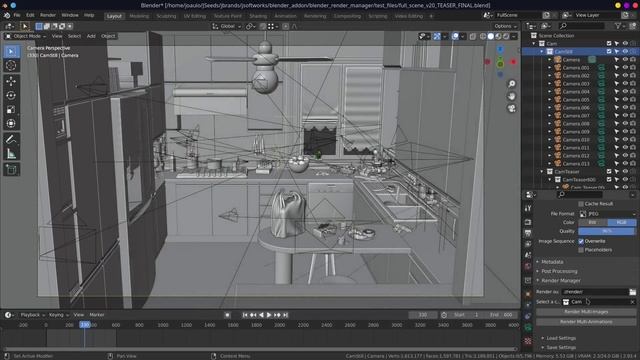Click the viewport pan hand icon
The image size is (640, 360).
point(511,96)
